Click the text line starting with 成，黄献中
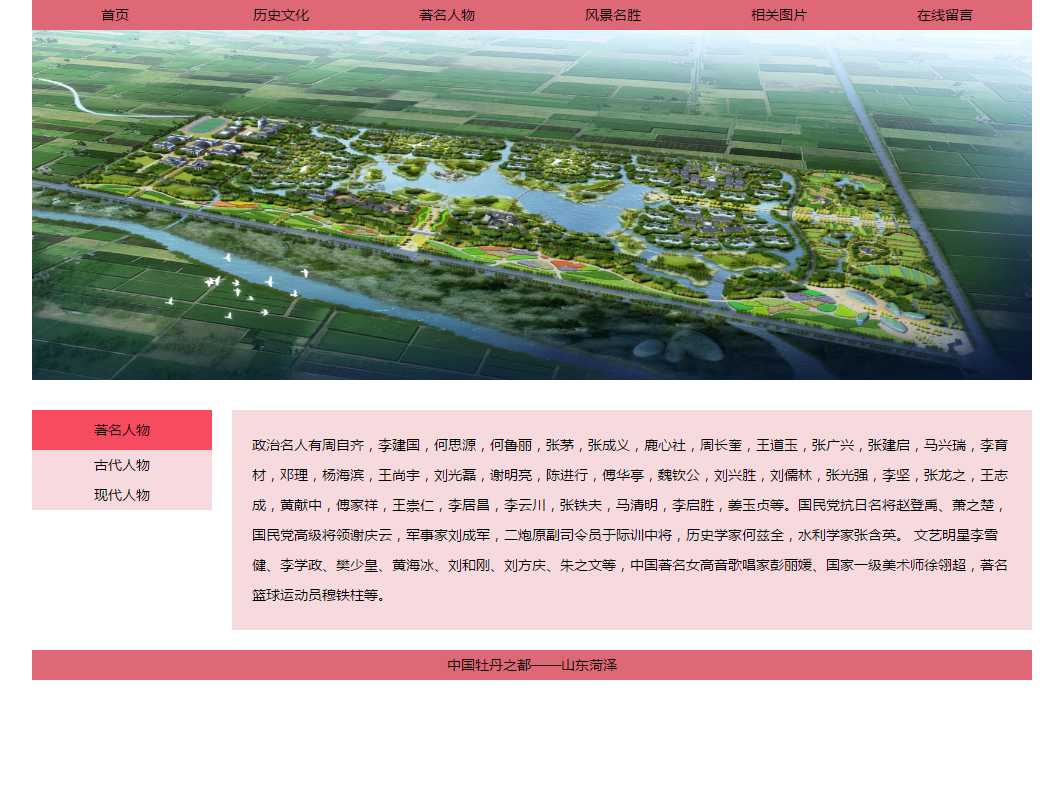 630,505
